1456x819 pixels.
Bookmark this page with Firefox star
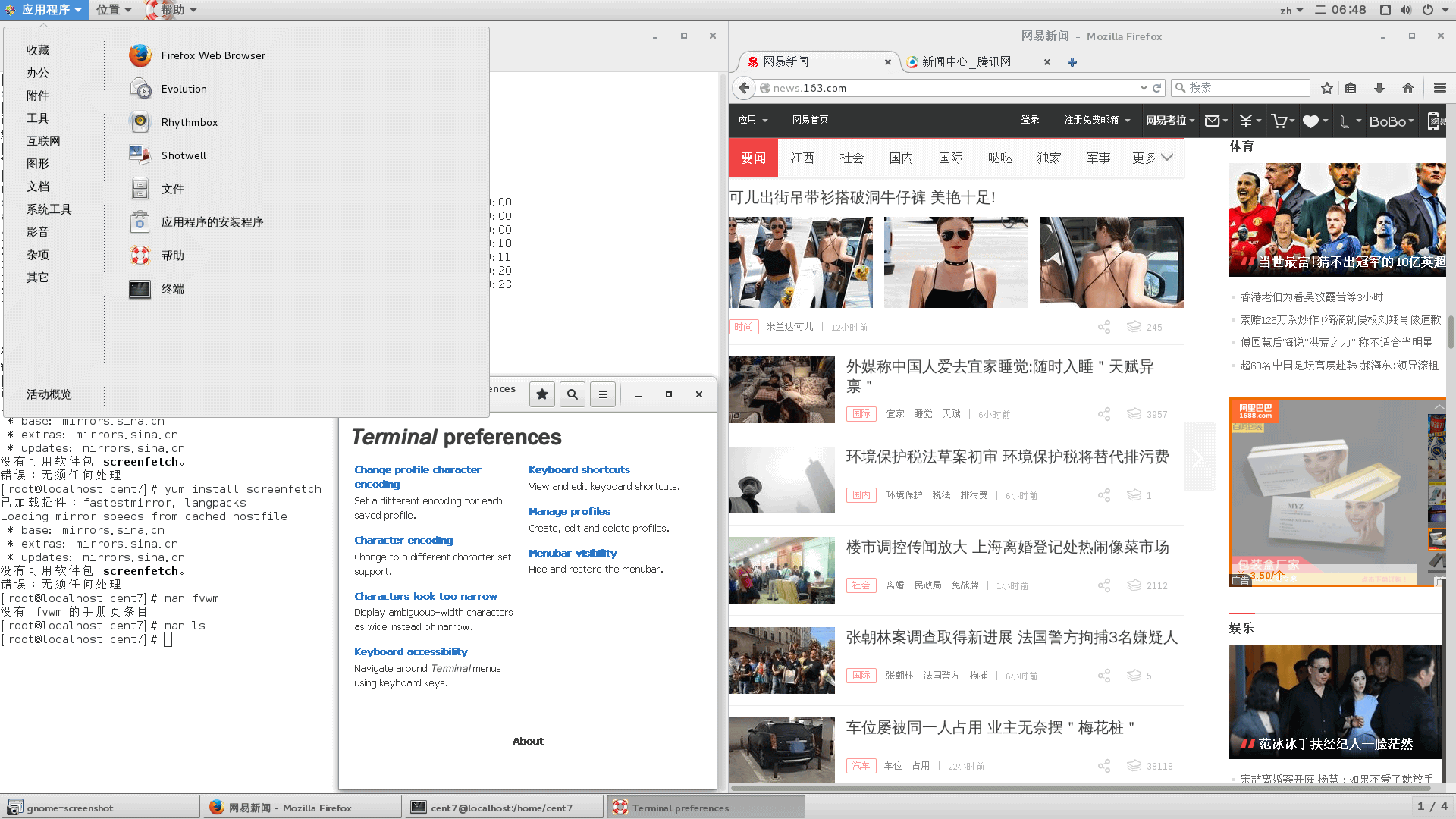pos(1327,88)
